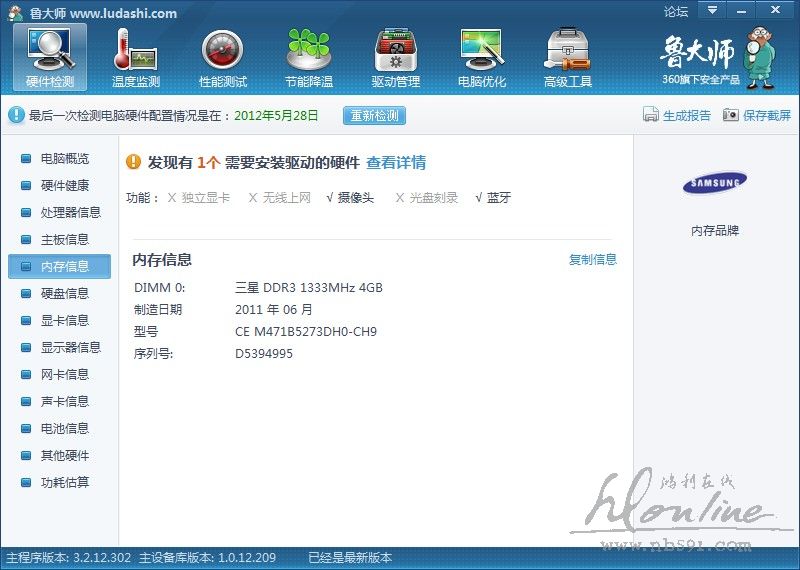Click the 保存截屏 camera icon
The image size is (800, 570).
click(730, 115)
